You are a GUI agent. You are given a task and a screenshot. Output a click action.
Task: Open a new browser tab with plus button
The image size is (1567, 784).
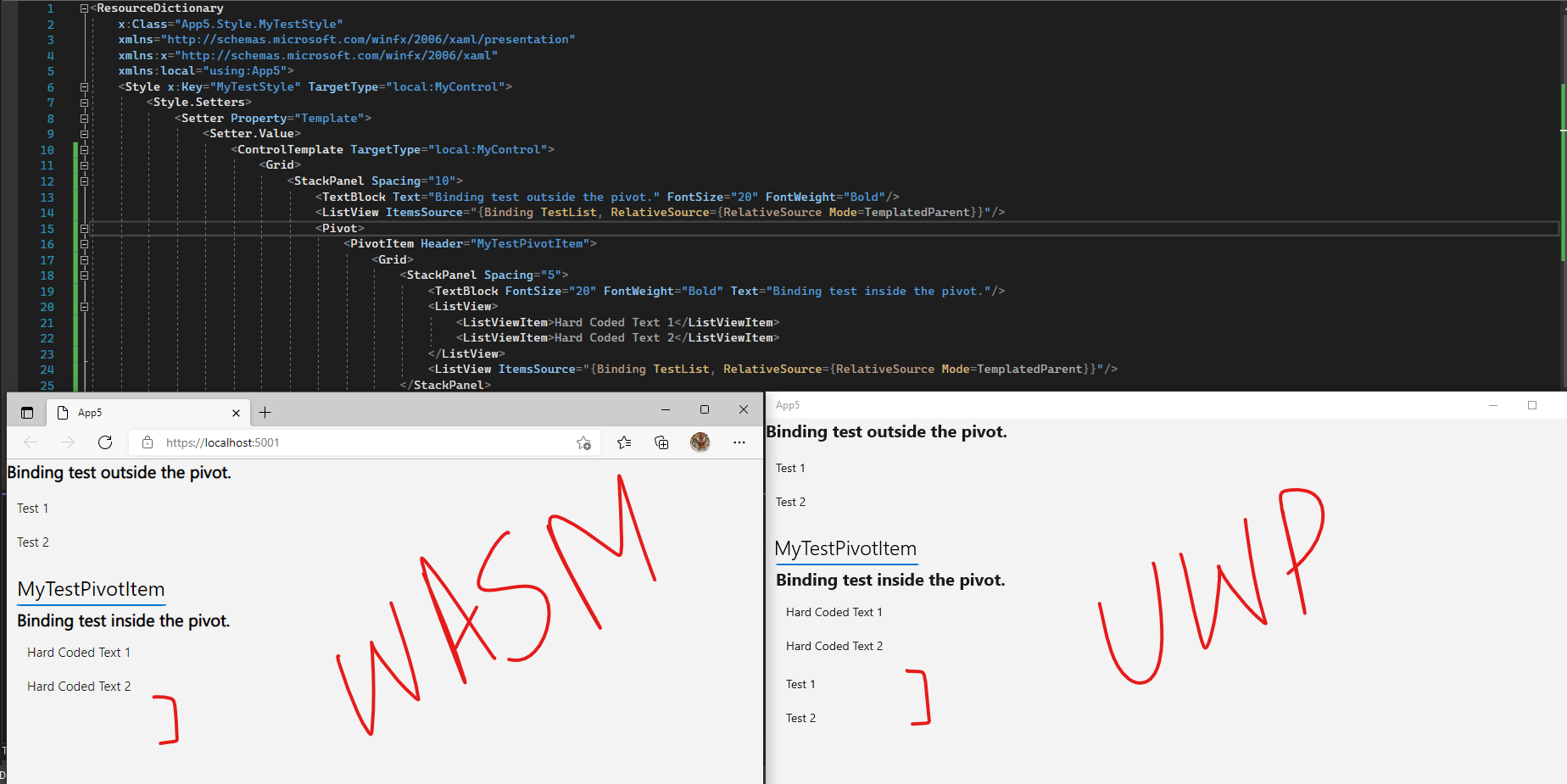265,413
